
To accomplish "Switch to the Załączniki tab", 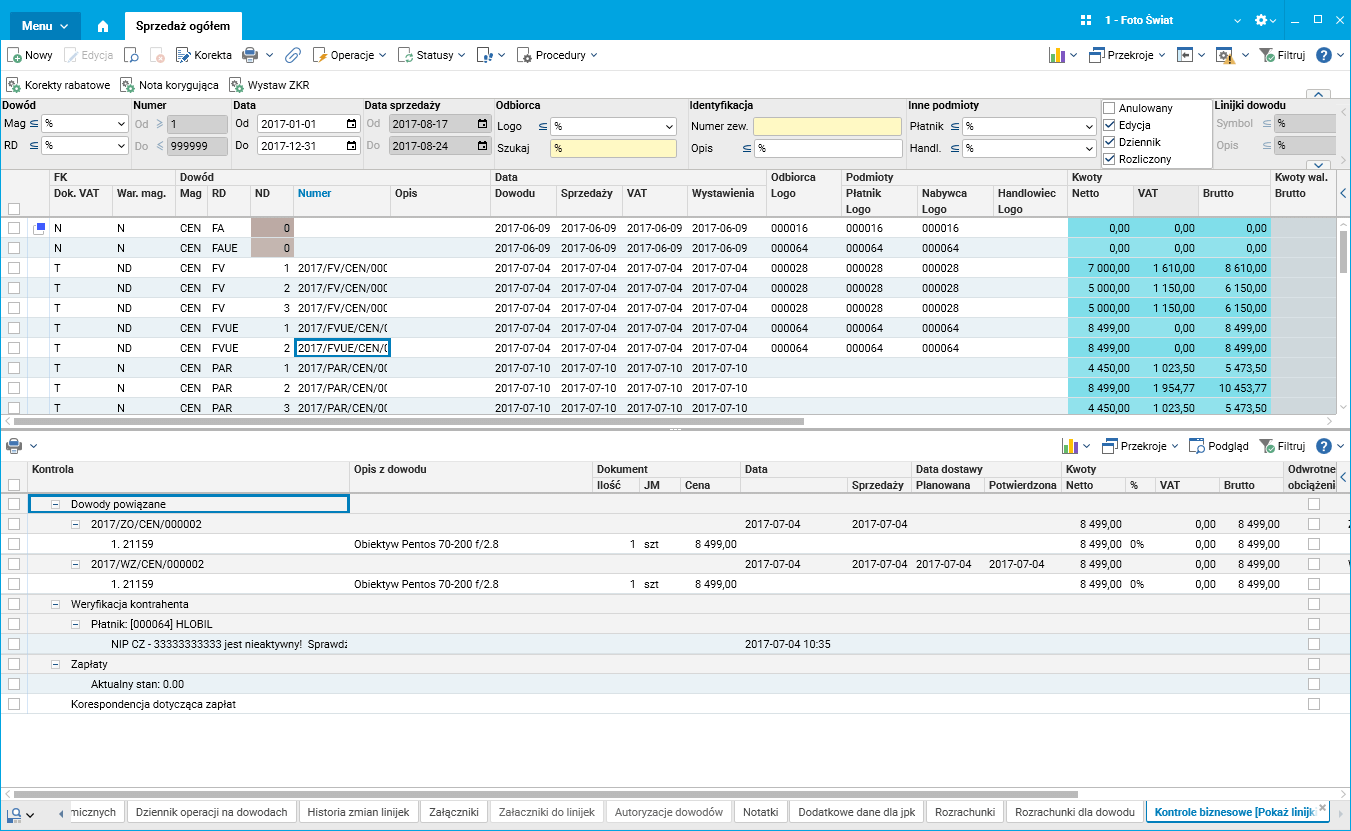I will (x=454, y=812).
